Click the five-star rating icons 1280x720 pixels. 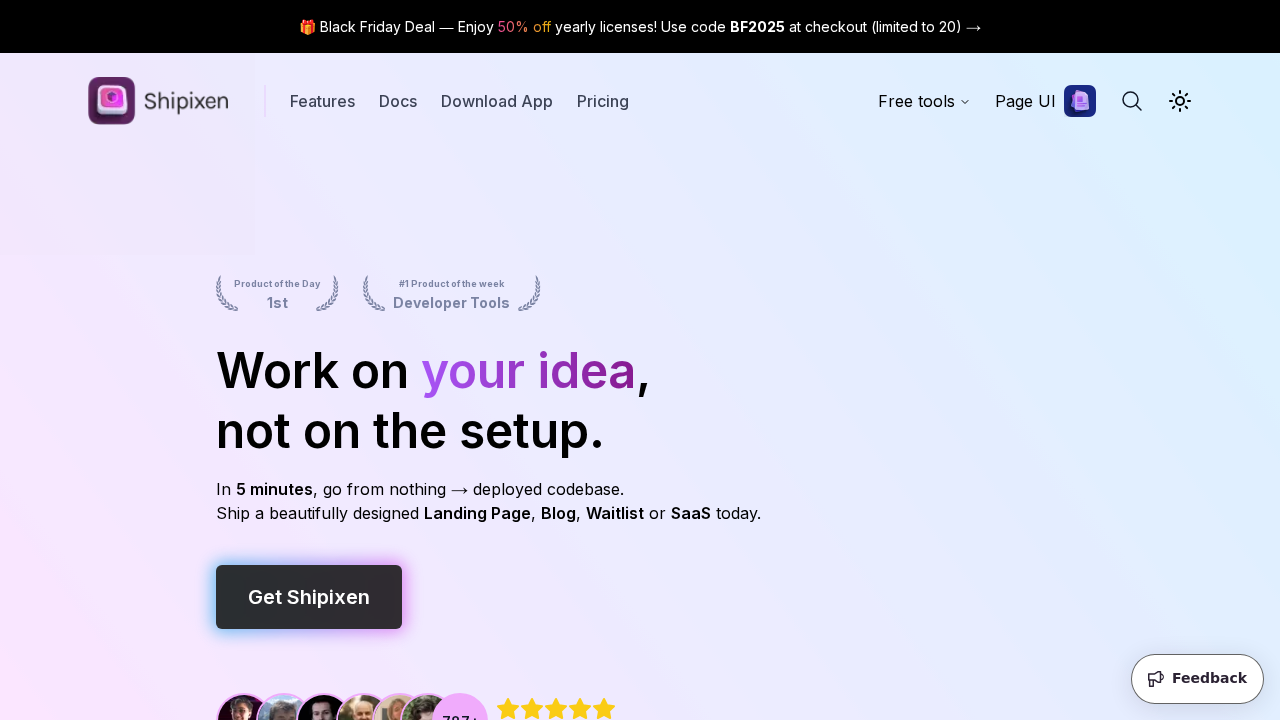(x=556, y=709)
